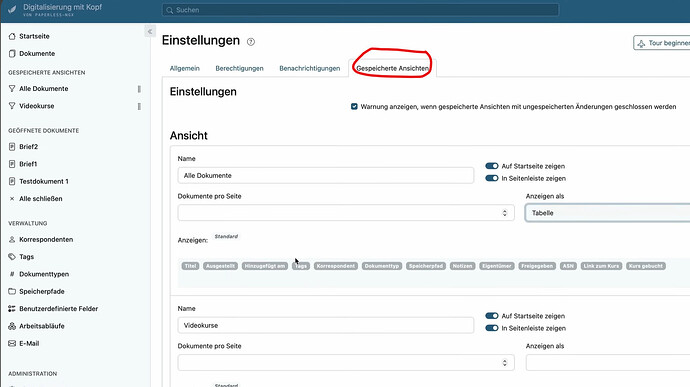Click stepper on Videokurse pages field

[505, 363]
